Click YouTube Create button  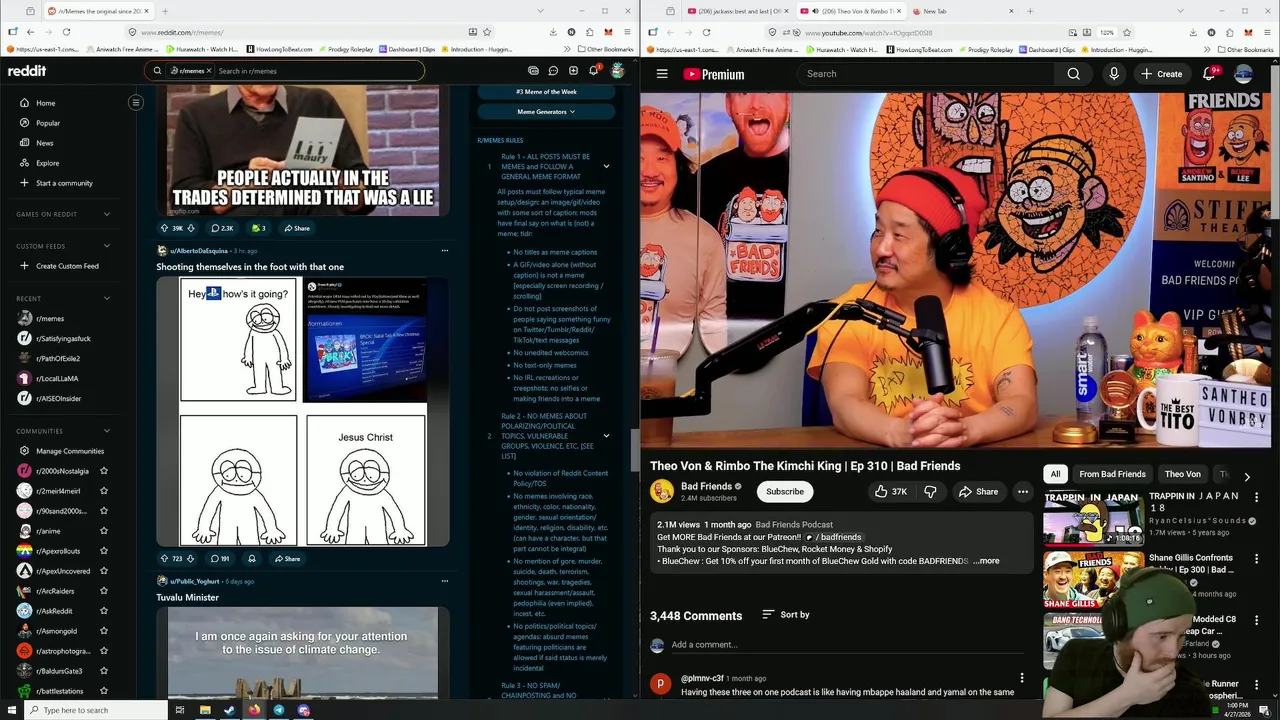(x=1161, y=74)
